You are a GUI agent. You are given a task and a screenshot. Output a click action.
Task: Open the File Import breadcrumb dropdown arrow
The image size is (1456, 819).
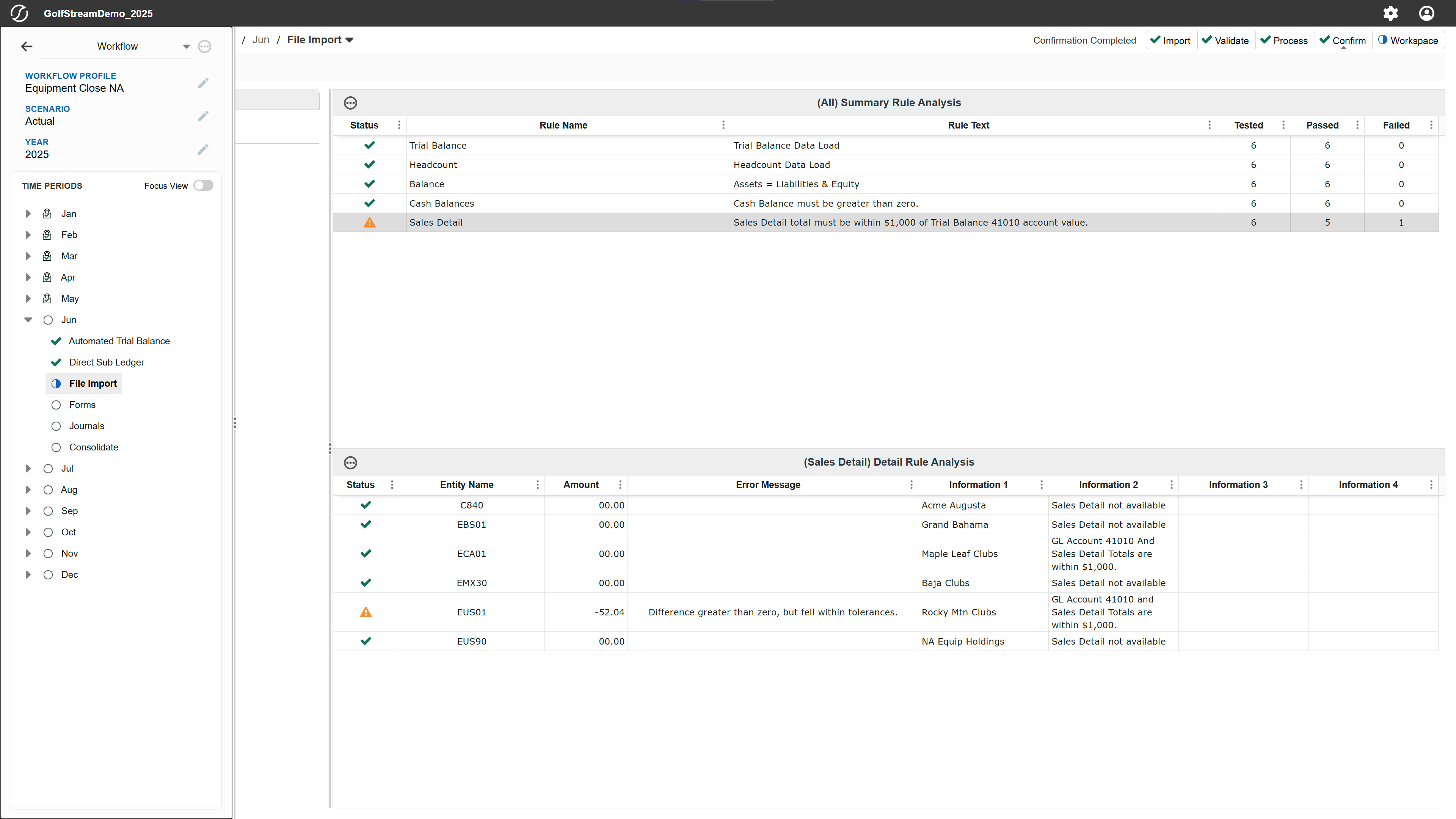click(349, 40)
